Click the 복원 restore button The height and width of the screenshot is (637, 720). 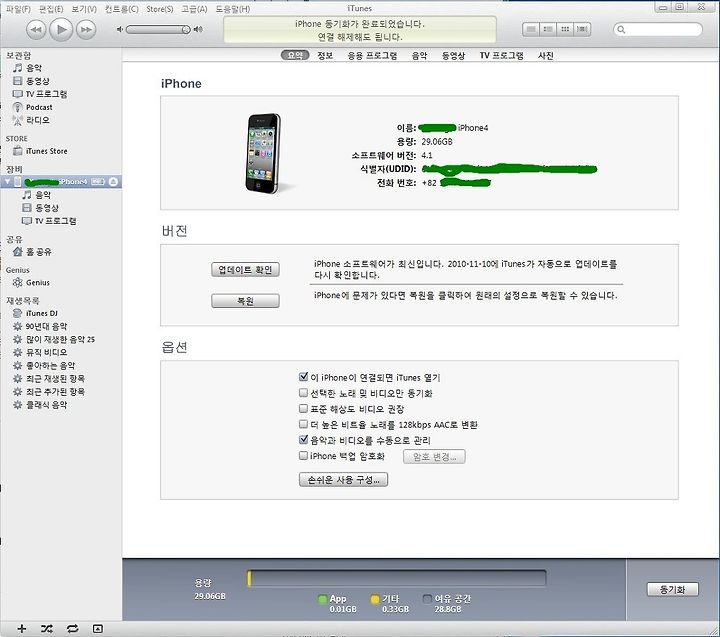point(245,301)
